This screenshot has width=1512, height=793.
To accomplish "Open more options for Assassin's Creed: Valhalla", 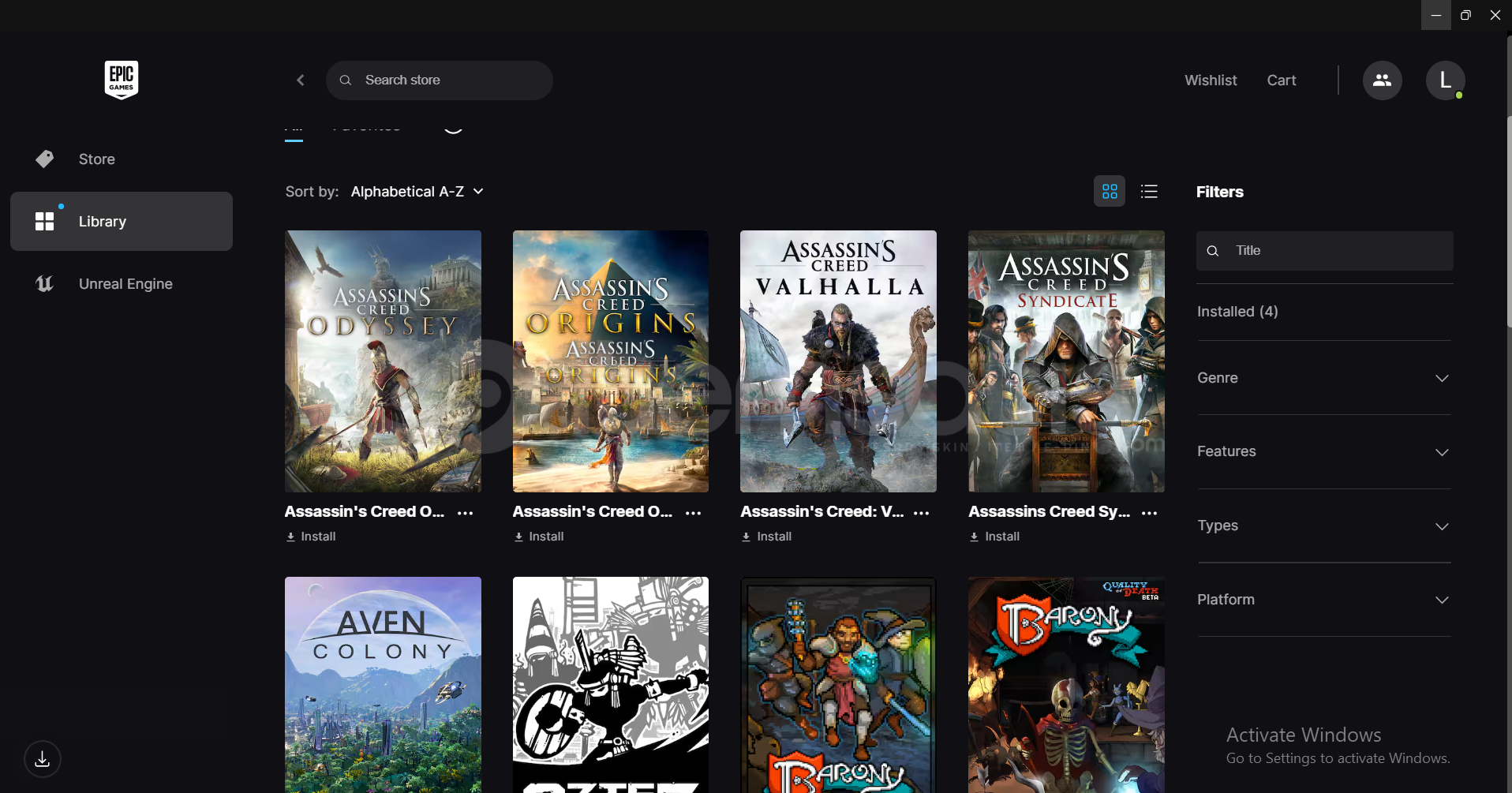I will click(922, 513).
